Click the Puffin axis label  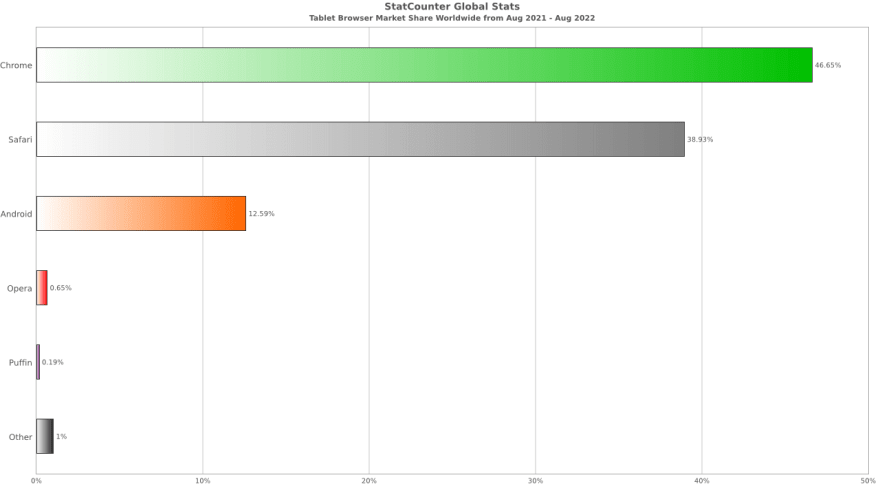click(x=20, y=363)
